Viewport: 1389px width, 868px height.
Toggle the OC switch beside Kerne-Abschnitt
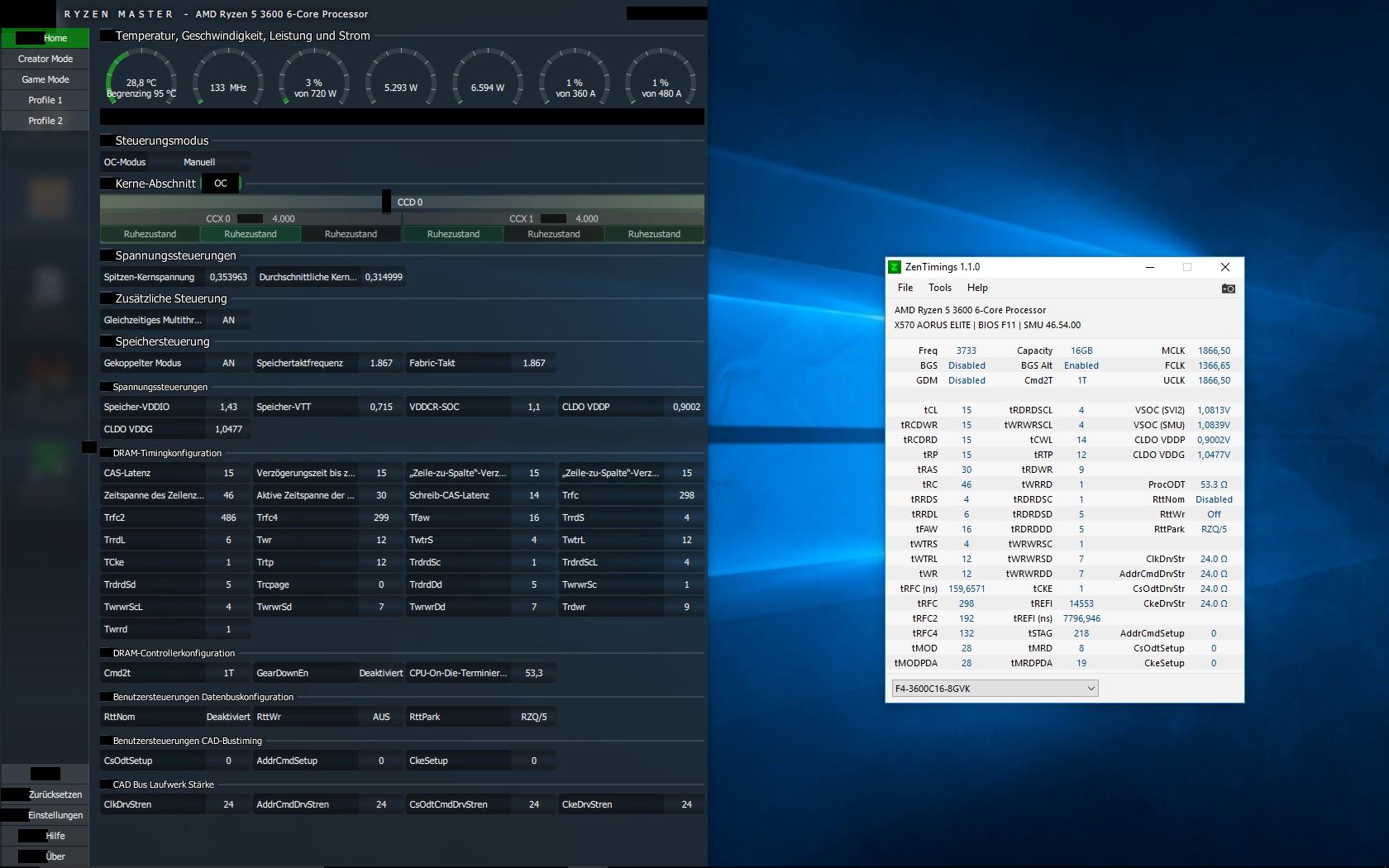pos(221,184)
